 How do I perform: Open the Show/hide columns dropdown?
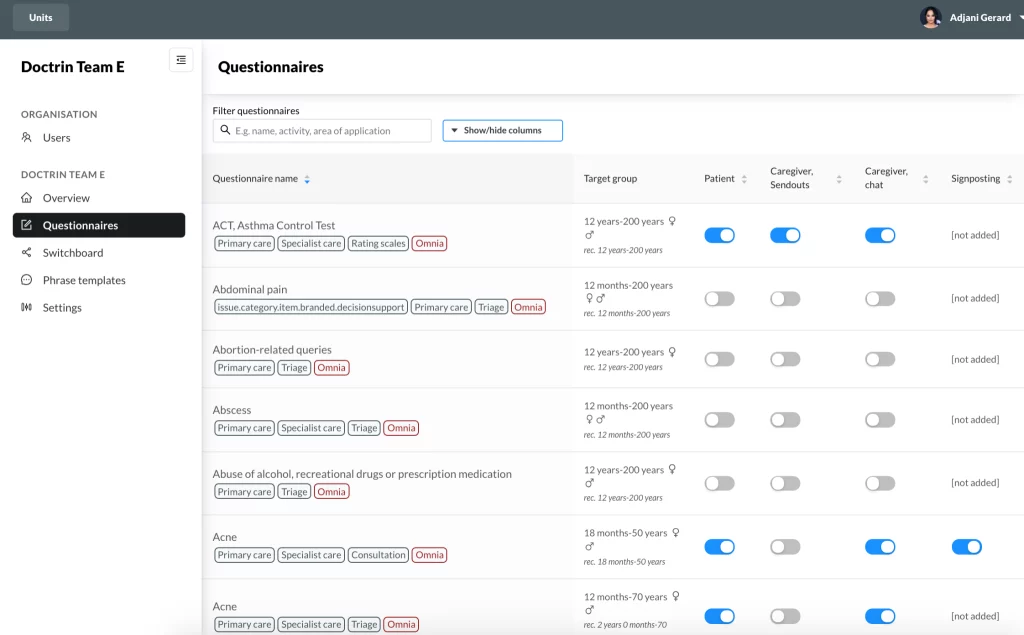pyautogui.click(x=502, y=131)
